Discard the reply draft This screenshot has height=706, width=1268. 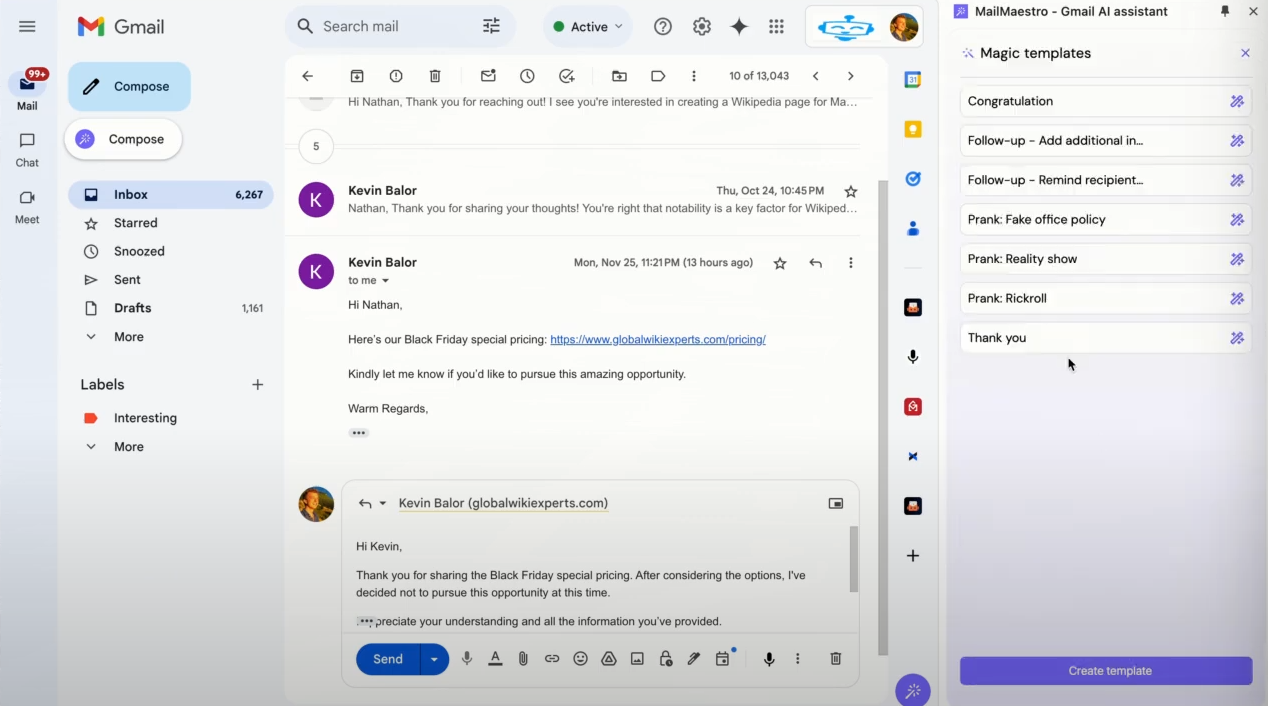(x=836, y=659)
